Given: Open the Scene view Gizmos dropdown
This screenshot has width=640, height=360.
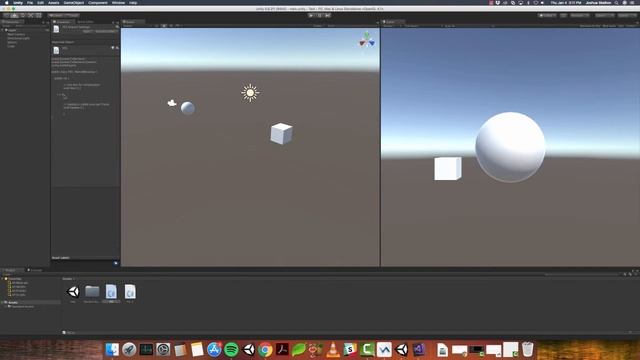Looking at the screenshot, I should pyautogui.click(x=318, y=26).
